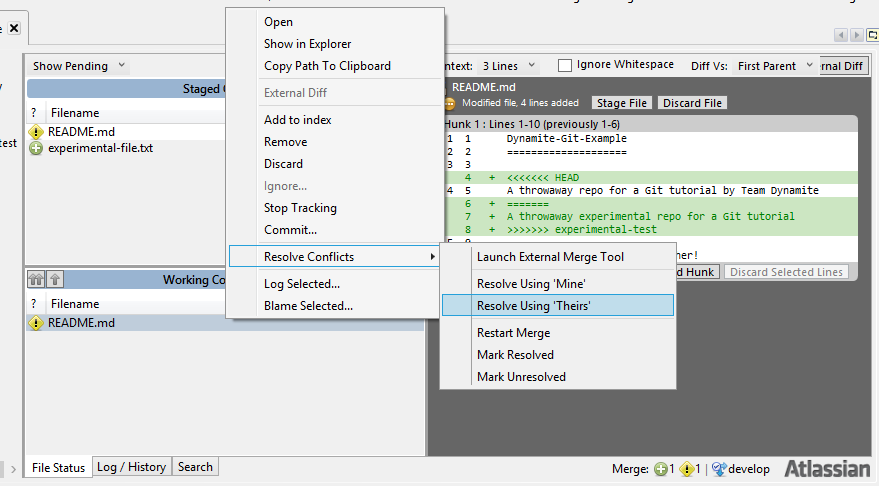Click the partially hidden Hunk button
The height and width of the screenshot is (486, 879).
pos(697,272)
